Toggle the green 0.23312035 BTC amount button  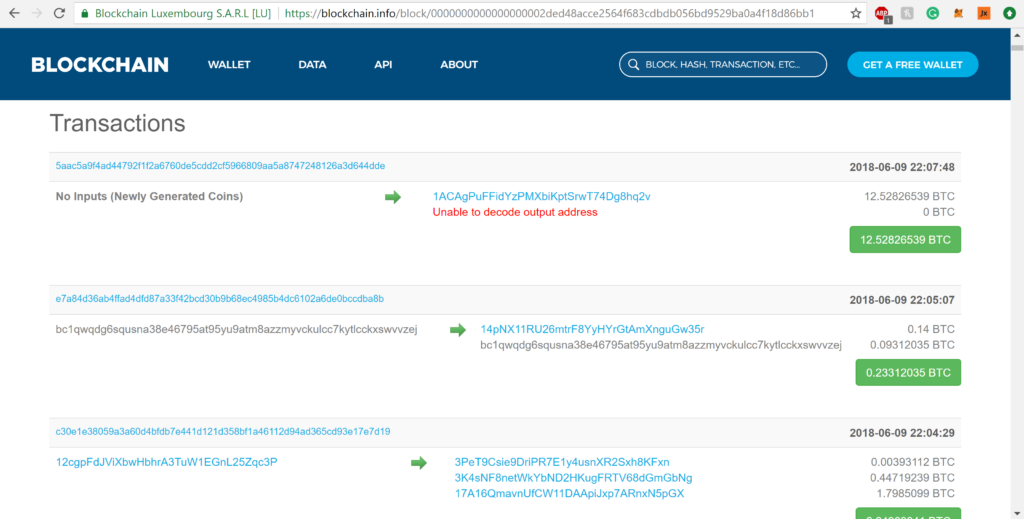[x=907, y=372]
